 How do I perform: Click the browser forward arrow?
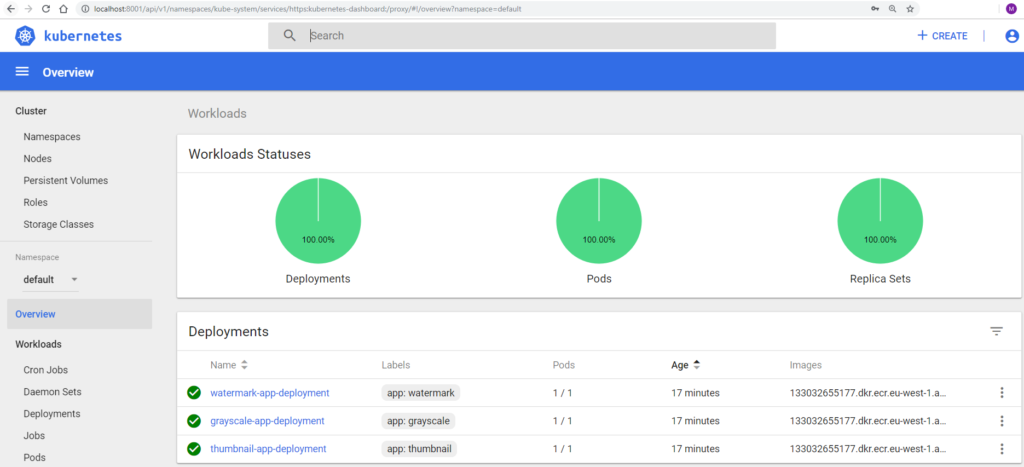tap(28, 9)
